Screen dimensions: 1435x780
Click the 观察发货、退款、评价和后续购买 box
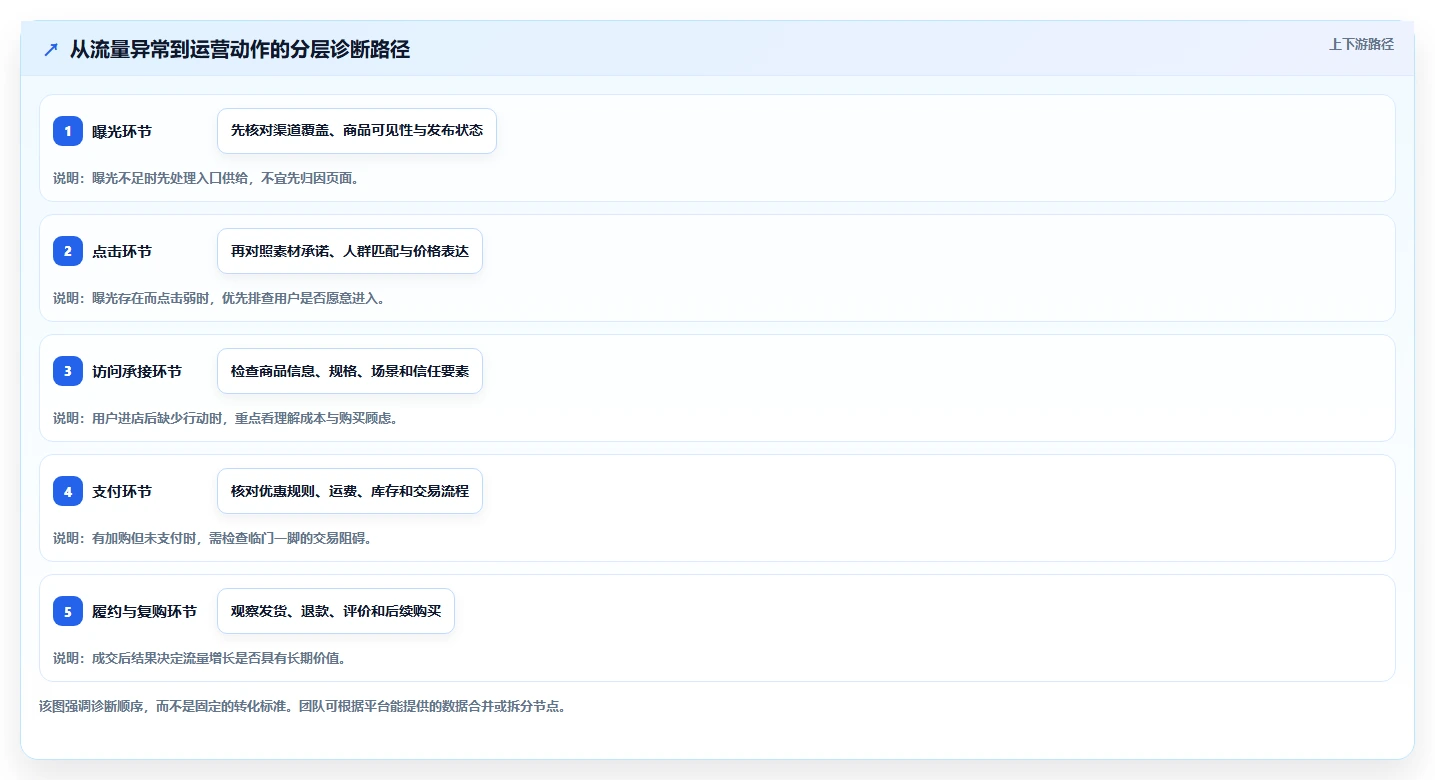(x=336, y=611)
